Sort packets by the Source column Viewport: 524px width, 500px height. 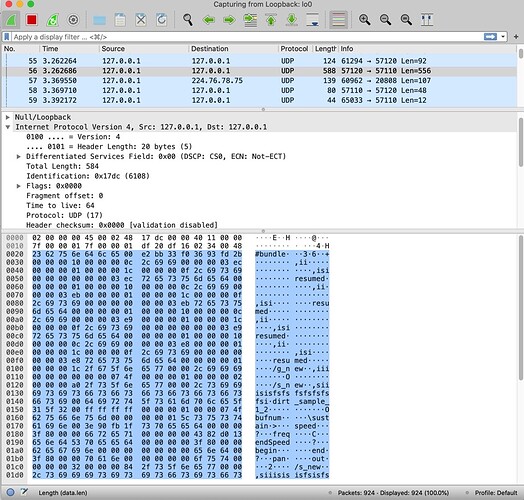pyautogui.click(x=144, y=49)
